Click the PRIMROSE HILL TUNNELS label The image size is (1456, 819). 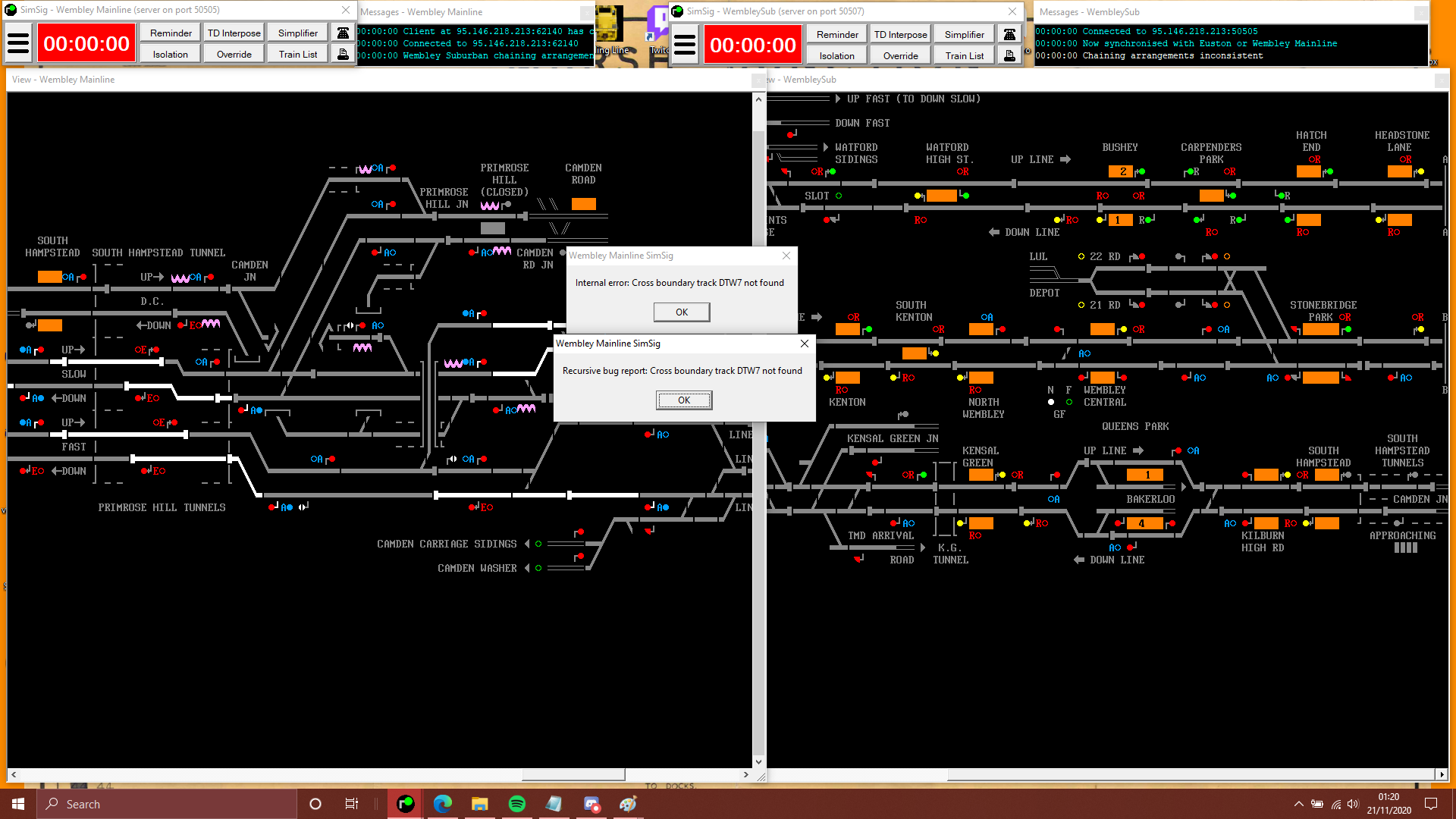click(x=162, y=507)
